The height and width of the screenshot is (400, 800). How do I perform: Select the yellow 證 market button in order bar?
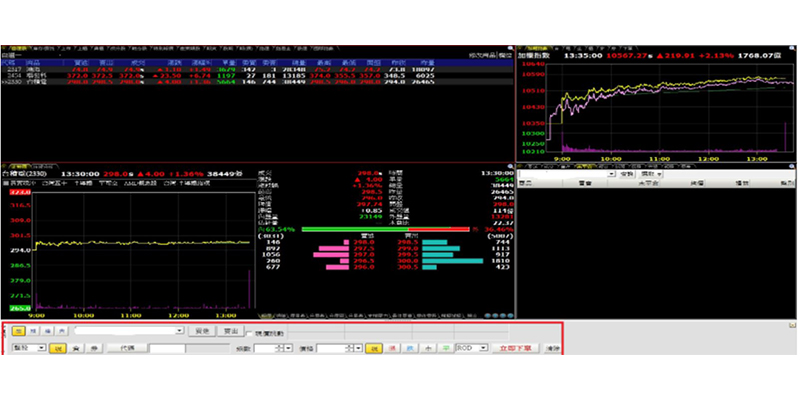(x=18, y=331)
